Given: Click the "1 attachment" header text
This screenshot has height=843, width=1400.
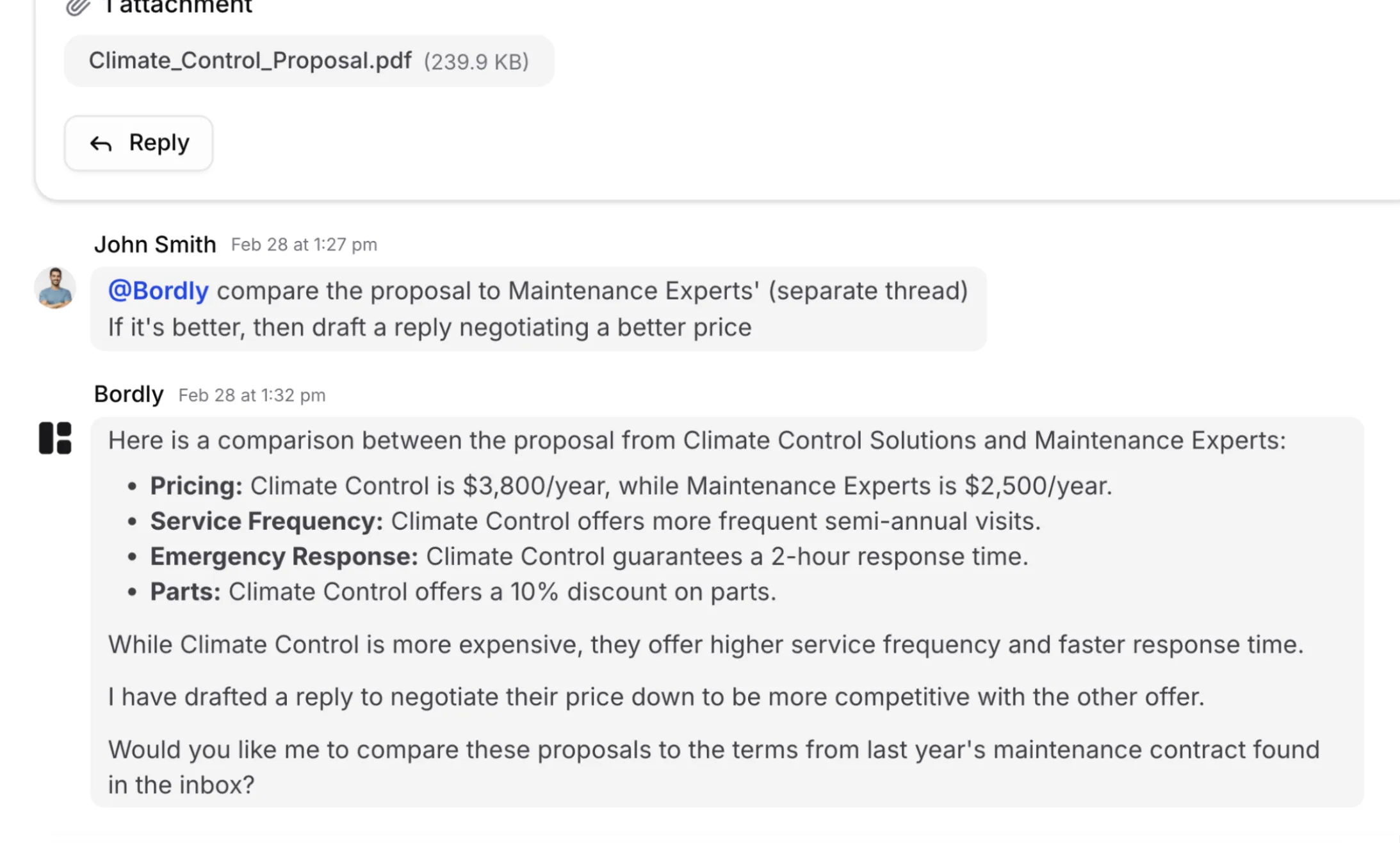Looking at the screenshot, I should tap(179, 7).
